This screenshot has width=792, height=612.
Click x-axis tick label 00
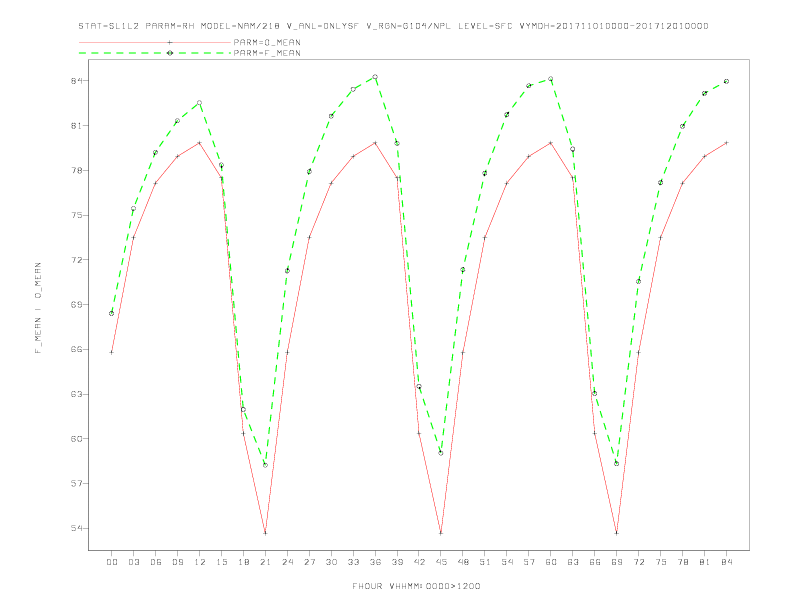[x=112, y=562]
